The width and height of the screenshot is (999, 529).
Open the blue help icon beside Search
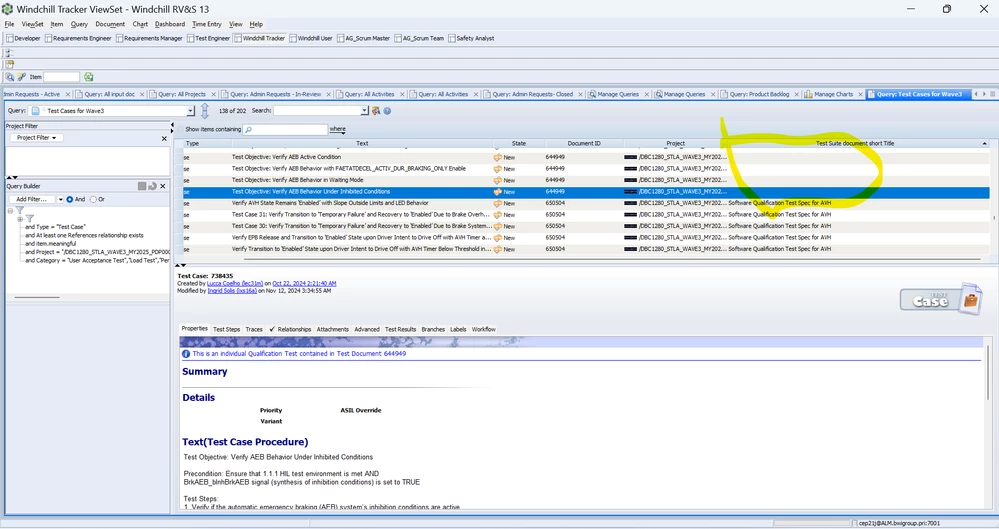coord(387,111)
